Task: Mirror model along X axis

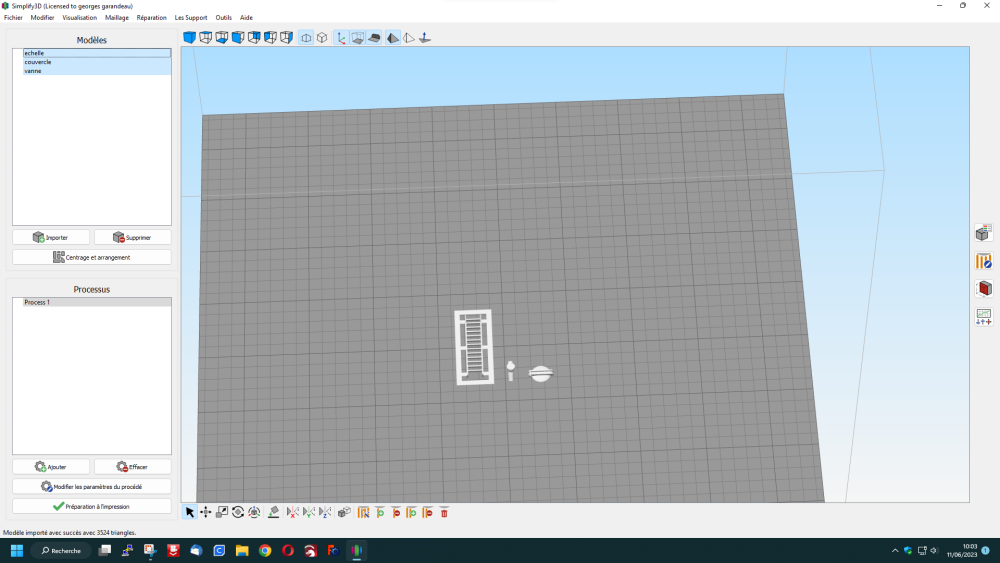Action: click(x=293, y=512)
